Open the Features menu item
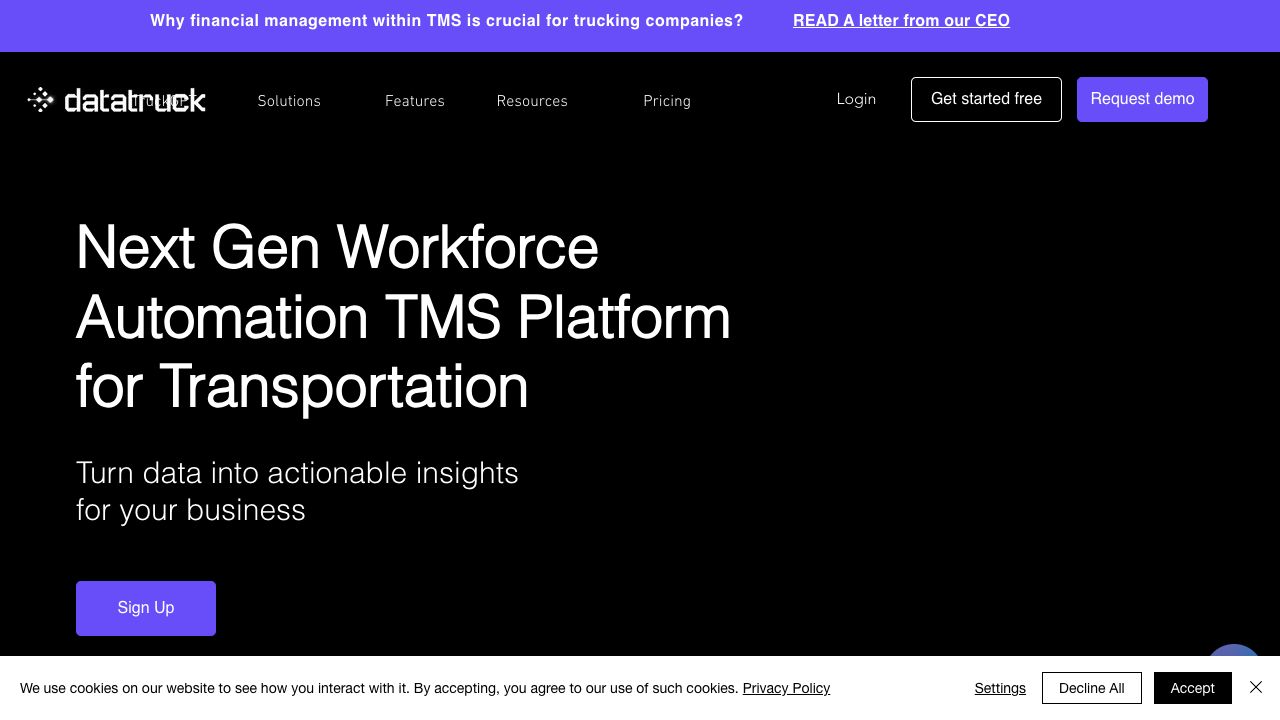 (x=415, y=101)
